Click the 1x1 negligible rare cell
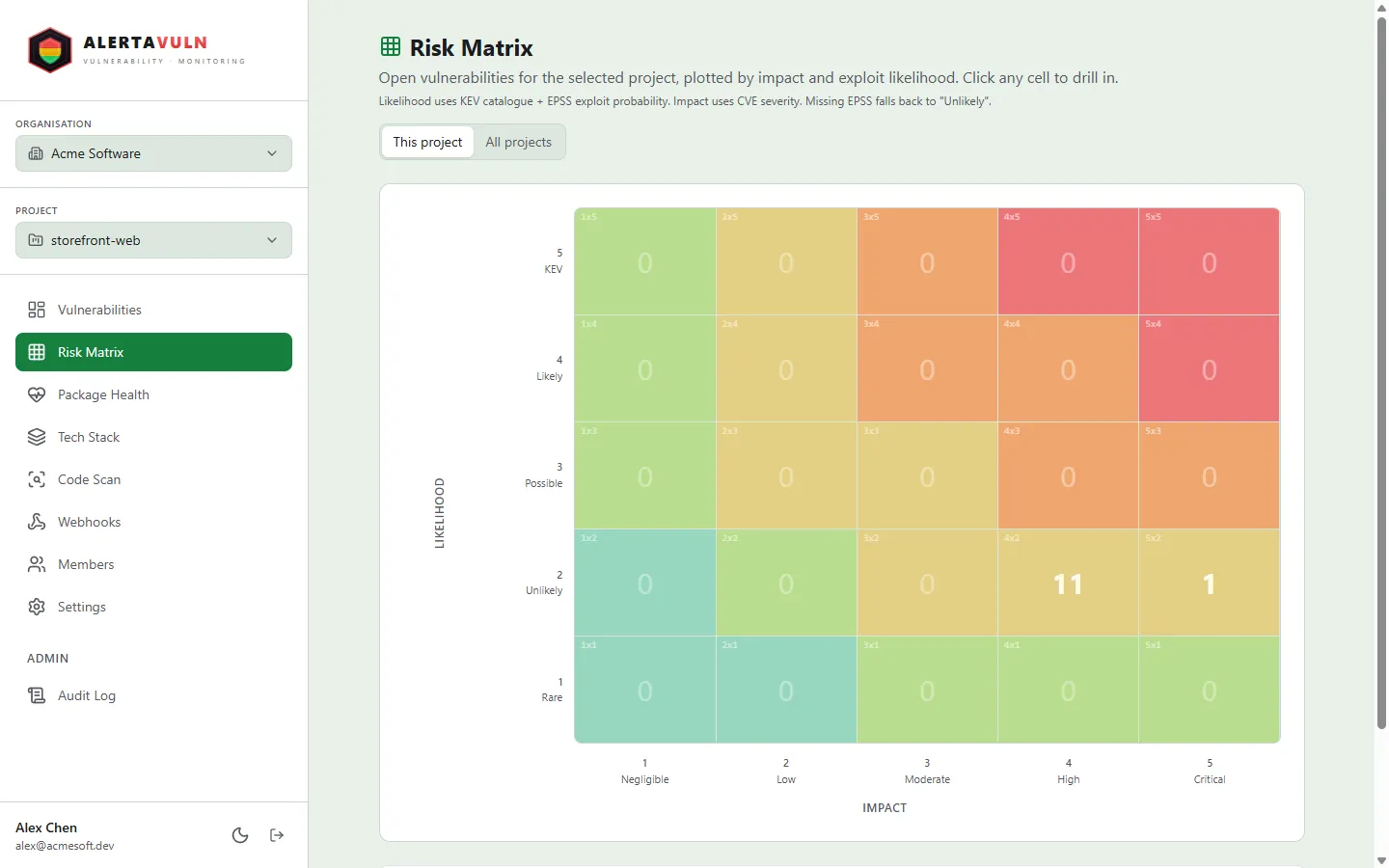1389x868 pixels. 645,690
